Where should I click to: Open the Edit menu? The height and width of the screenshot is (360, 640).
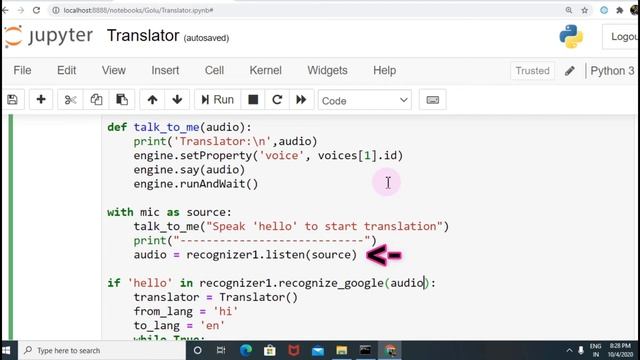coord(67,70)
